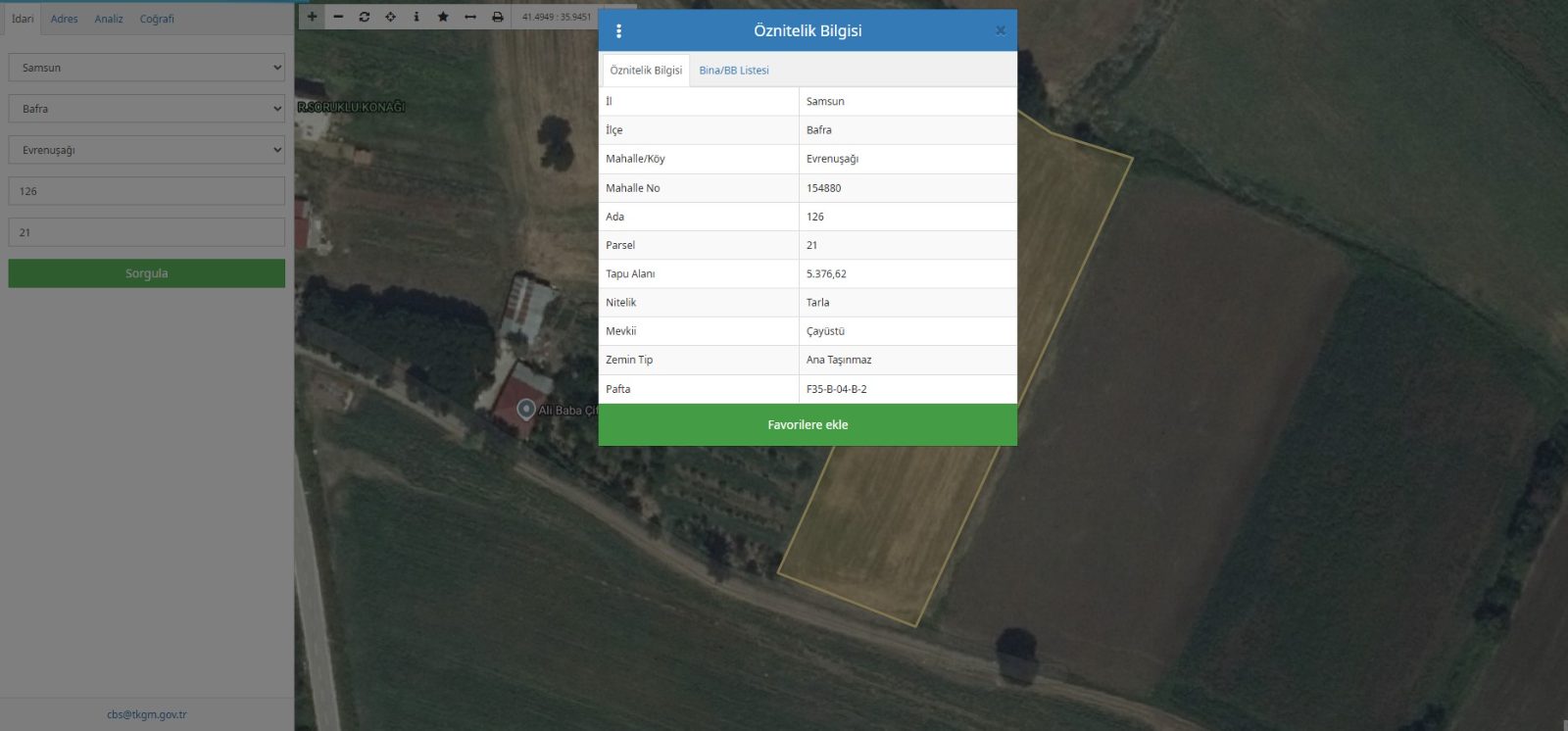Click the locate crosshair icon
Image resolution: width=1568 pixels, height=731 pixels.
(390, 17)
